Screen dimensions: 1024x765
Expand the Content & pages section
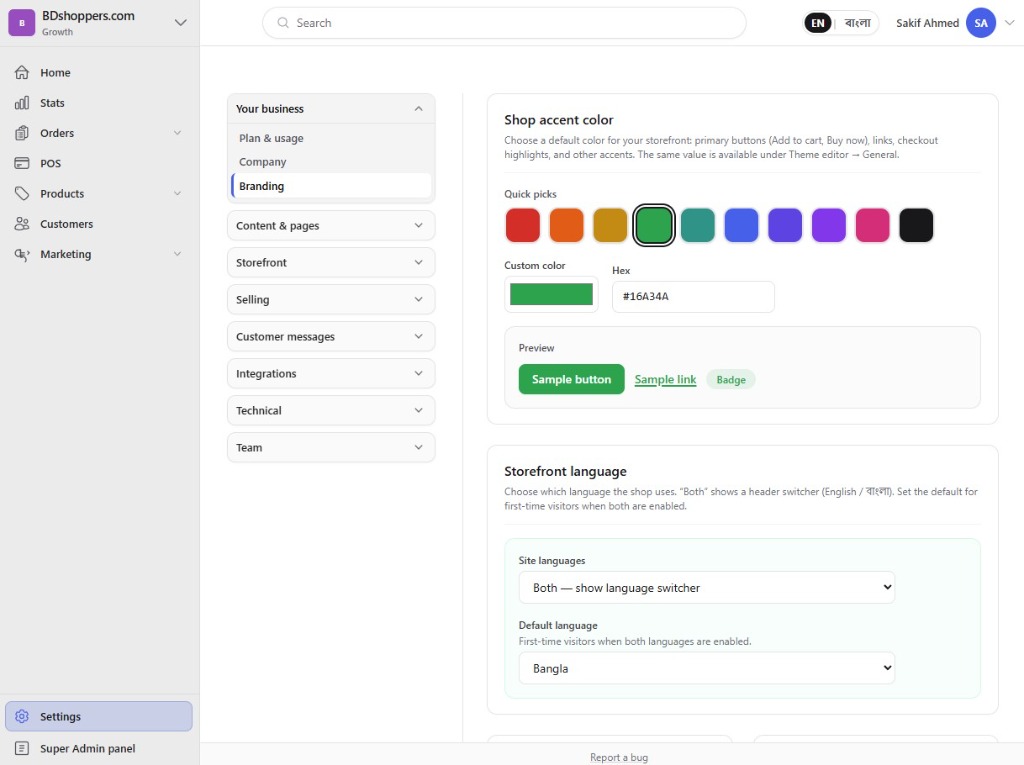tap(331, 225)
